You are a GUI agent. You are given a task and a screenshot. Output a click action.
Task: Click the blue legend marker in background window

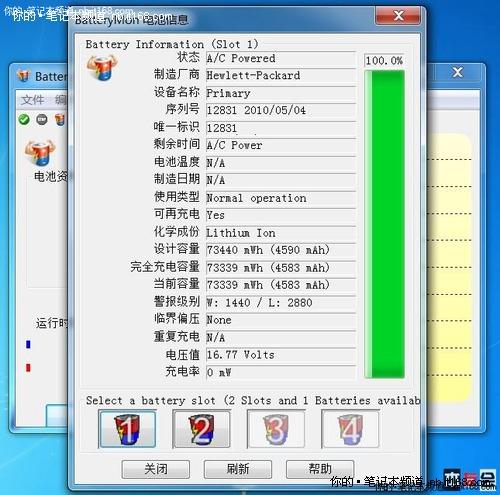coord(28,344)
